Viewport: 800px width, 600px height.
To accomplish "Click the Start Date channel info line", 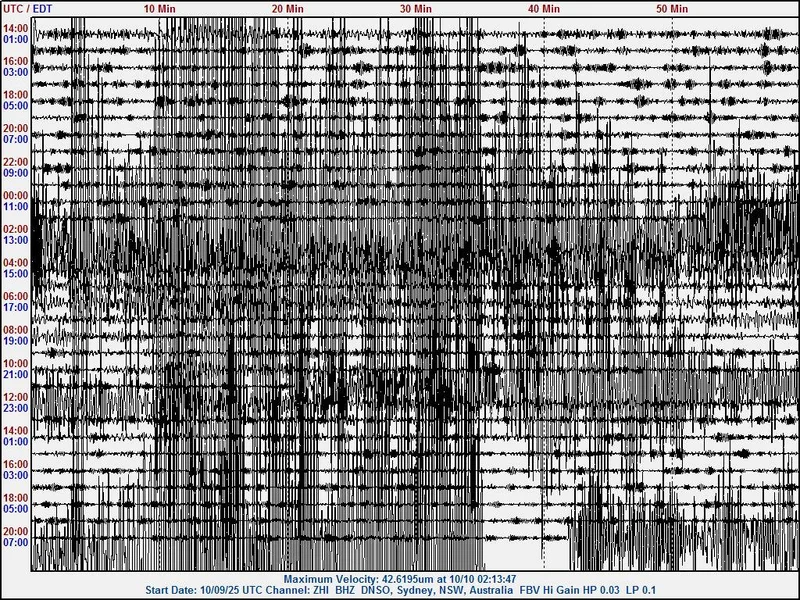I will tap(399, 591).
